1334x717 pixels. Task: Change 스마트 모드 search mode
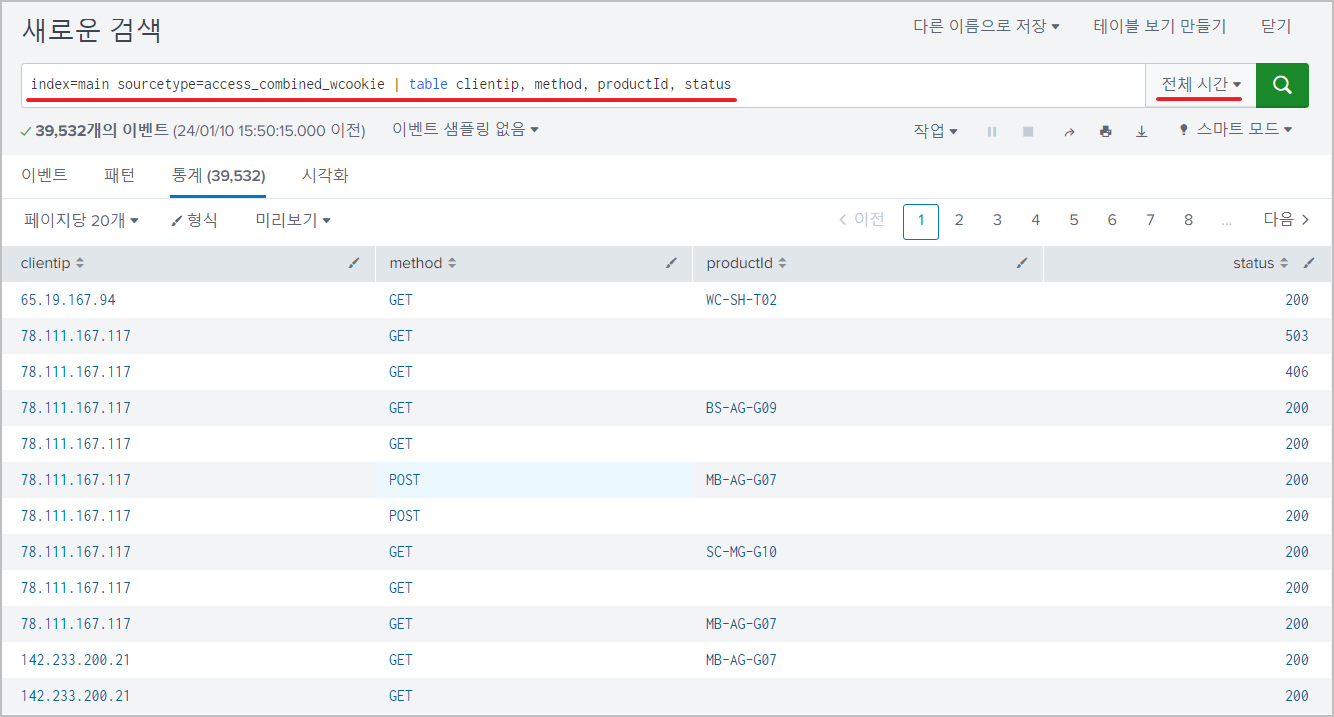1236,130
